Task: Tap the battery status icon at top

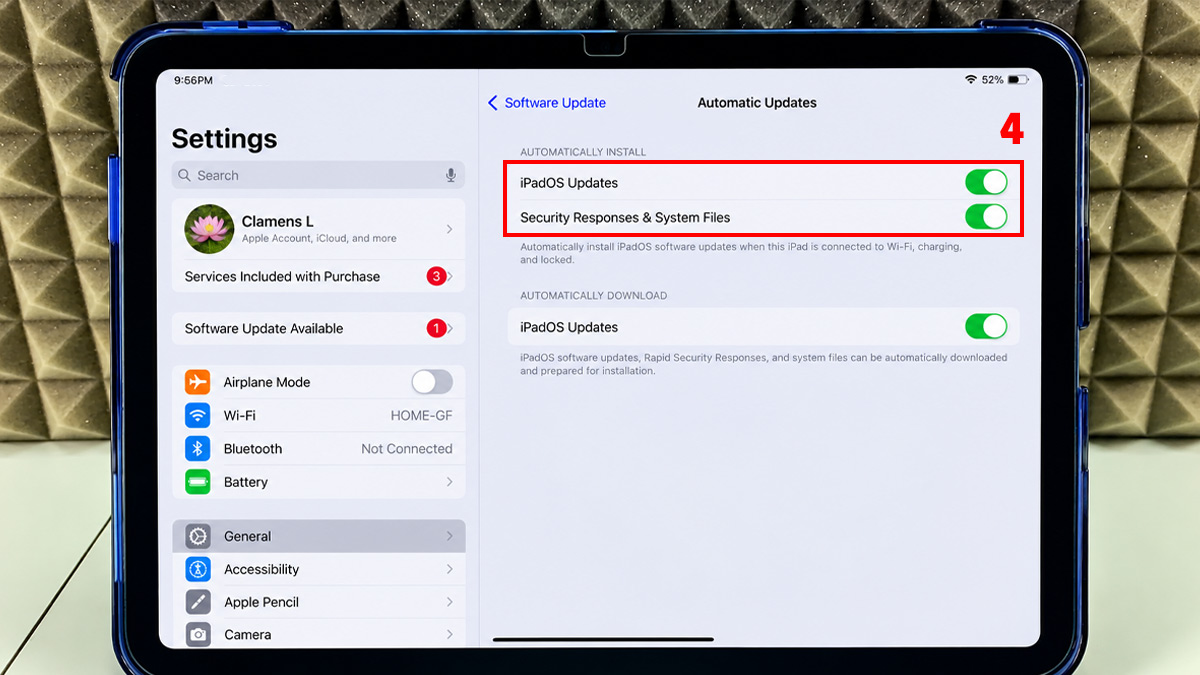Action: pyautogui.click(x=1018, y=79)
